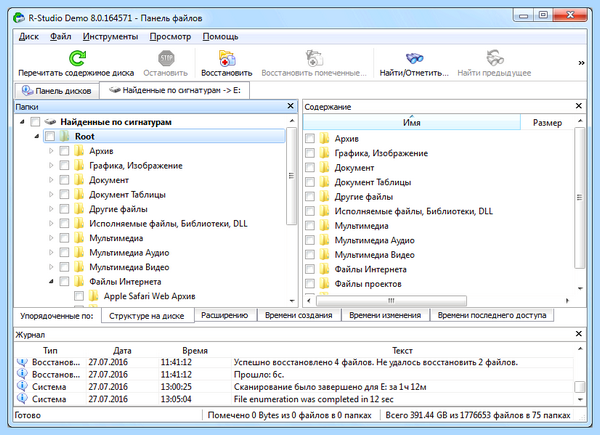Expand the Мультимедиа Аудио tree node
Screen dimensions: 600x435
[51, 253]
